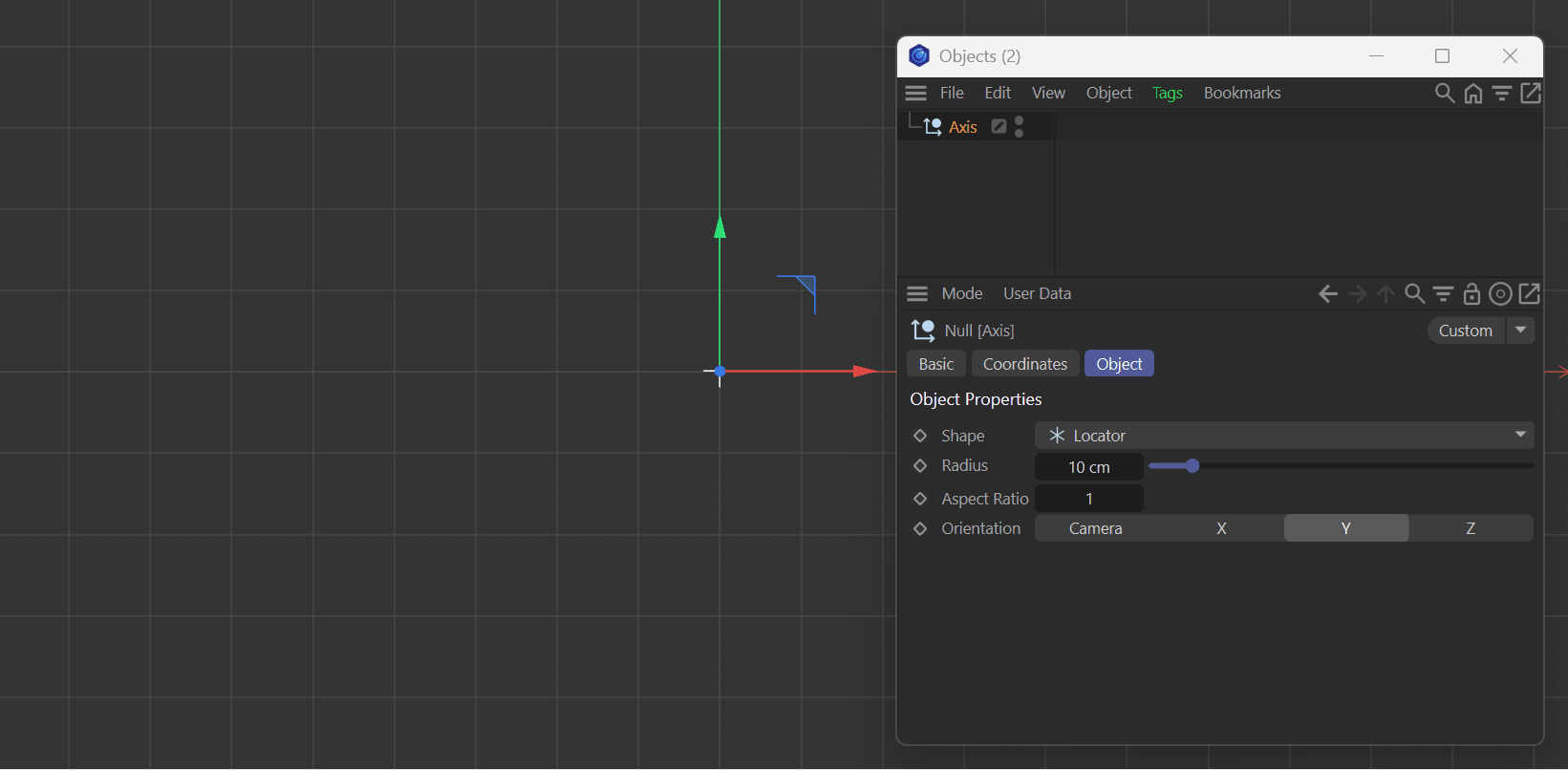The width and height of the screenshot is (1568, 770).
Task: Click the Attribute Manager back arrow
Action: [x=1328, y=293]
